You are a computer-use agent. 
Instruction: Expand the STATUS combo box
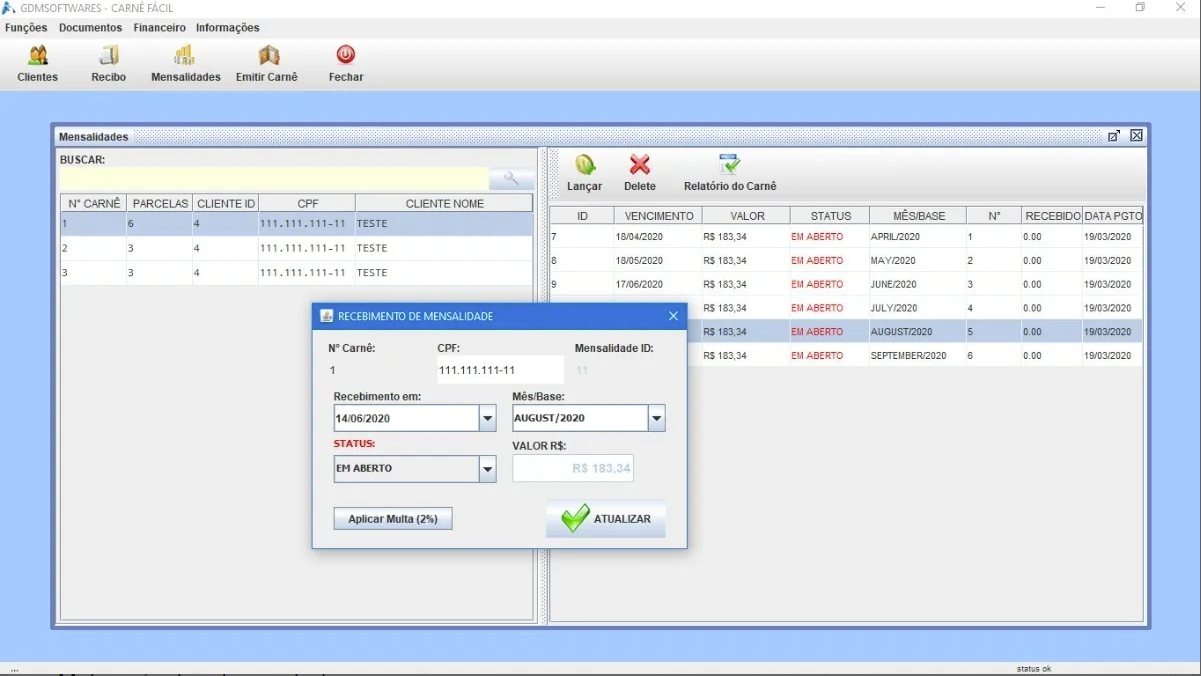[487, 469]
